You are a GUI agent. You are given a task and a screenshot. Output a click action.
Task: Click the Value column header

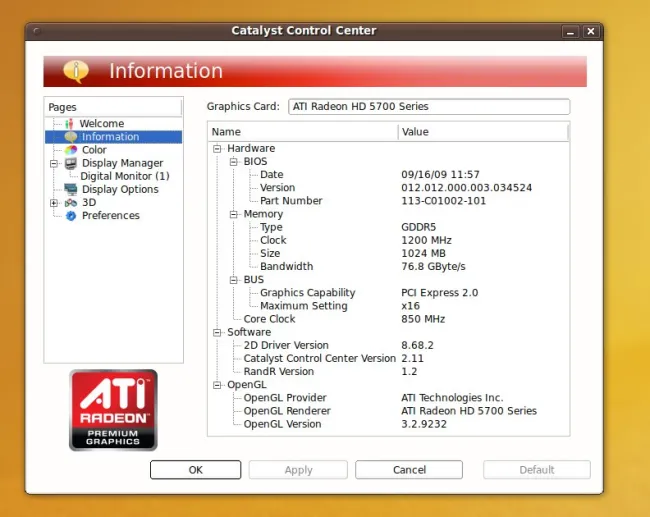click(x=482, y=132)
